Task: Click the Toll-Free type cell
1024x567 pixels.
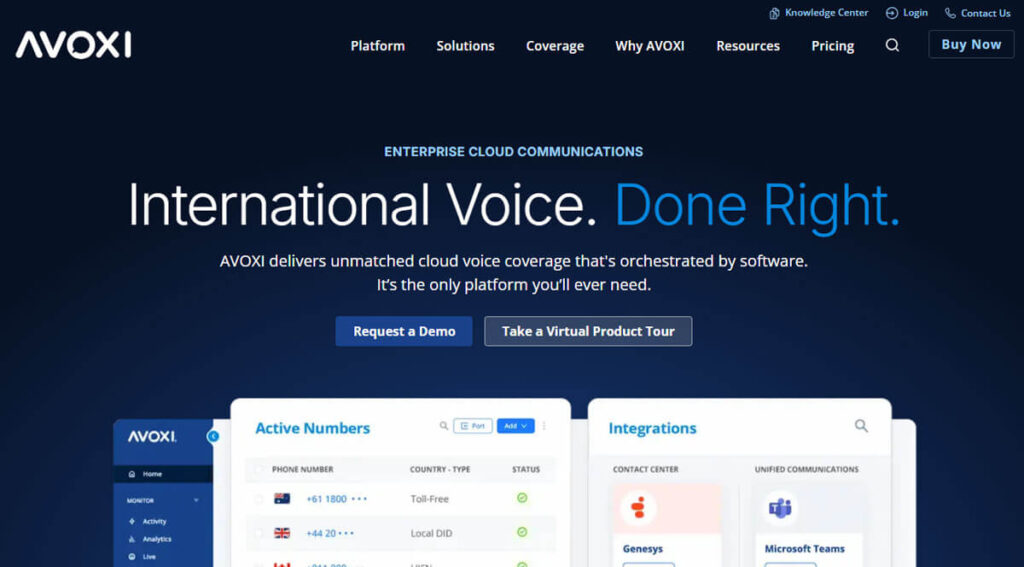Action: (430, 498)
